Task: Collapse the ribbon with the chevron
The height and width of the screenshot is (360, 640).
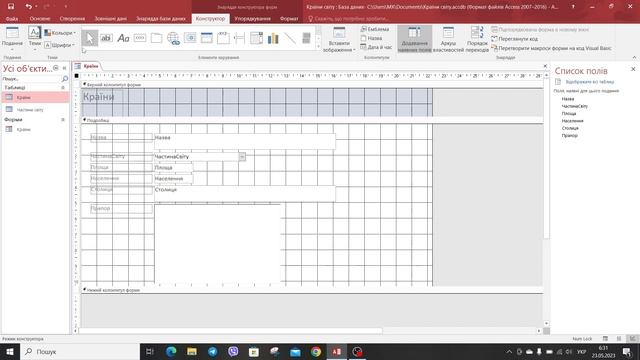Action: (634, 57)
